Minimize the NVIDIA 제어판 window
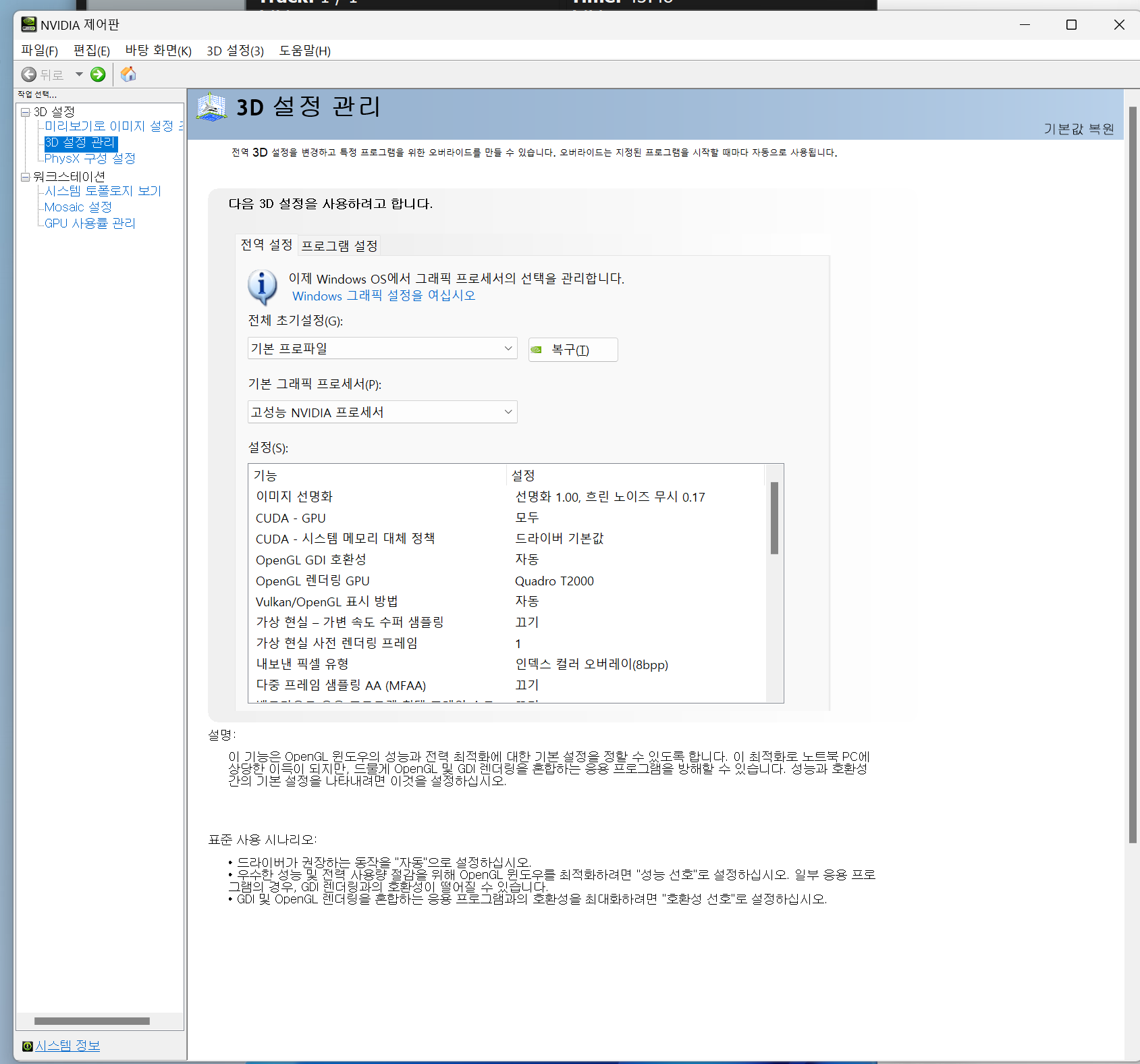Image resolution: width=1140 pixels, height=1064 pixels. click(x=1025, y=25)
